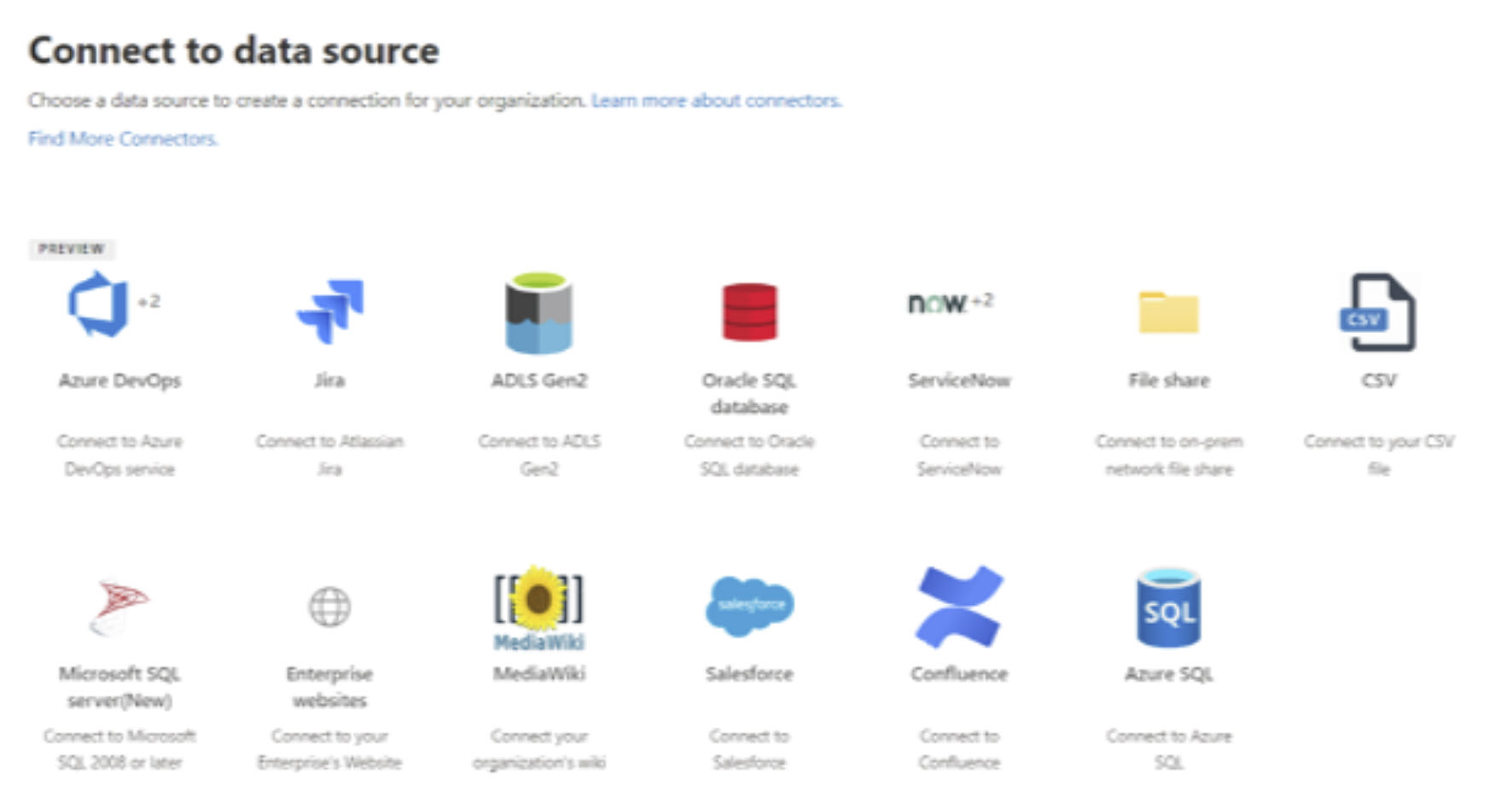1512x798 pixels.
Task: Click the 'Azure SQL' connector name
Action: (x=1169, y=674)
